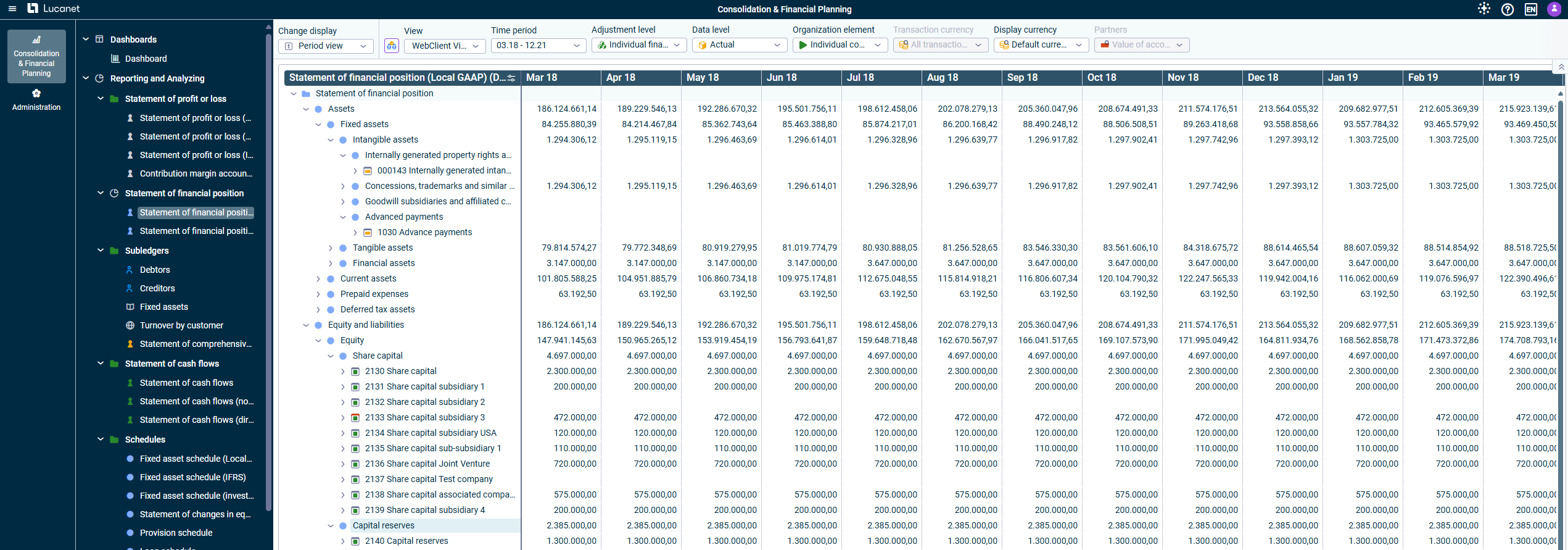
Task: Collapse the Subledgers folder in the sidebar
Action: click(x=101, y=251)
